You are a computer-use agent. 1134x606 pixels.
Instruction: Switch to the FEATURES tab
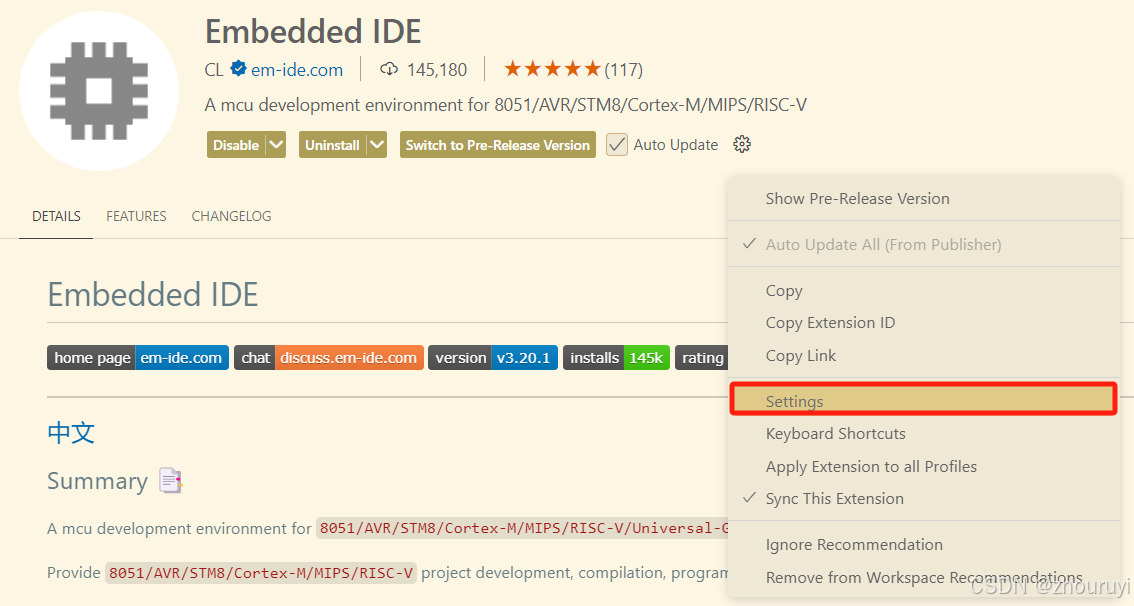(x=136, y=216)
